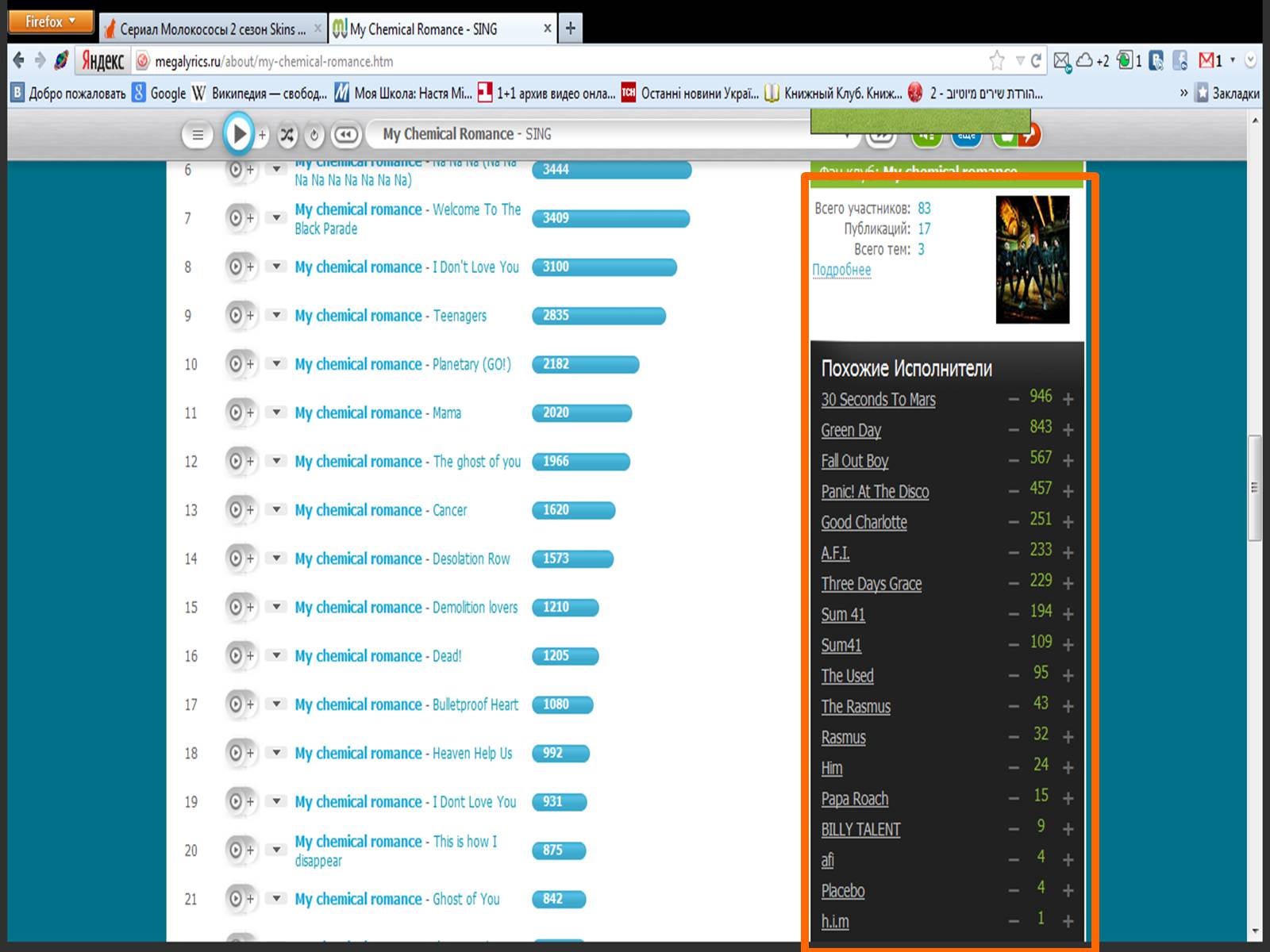
Task: Open the Gmail notifier icon
Action: coord(1211,60)
